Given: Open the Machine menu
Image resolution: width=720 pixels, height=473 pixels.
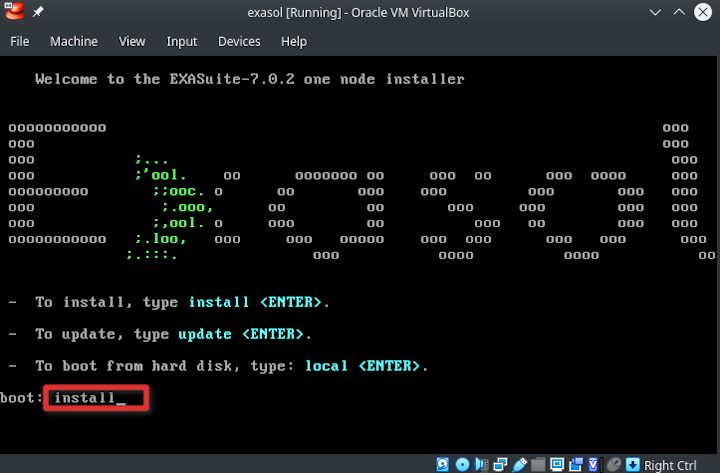Looking at the screenshot, I should [73, 41].
